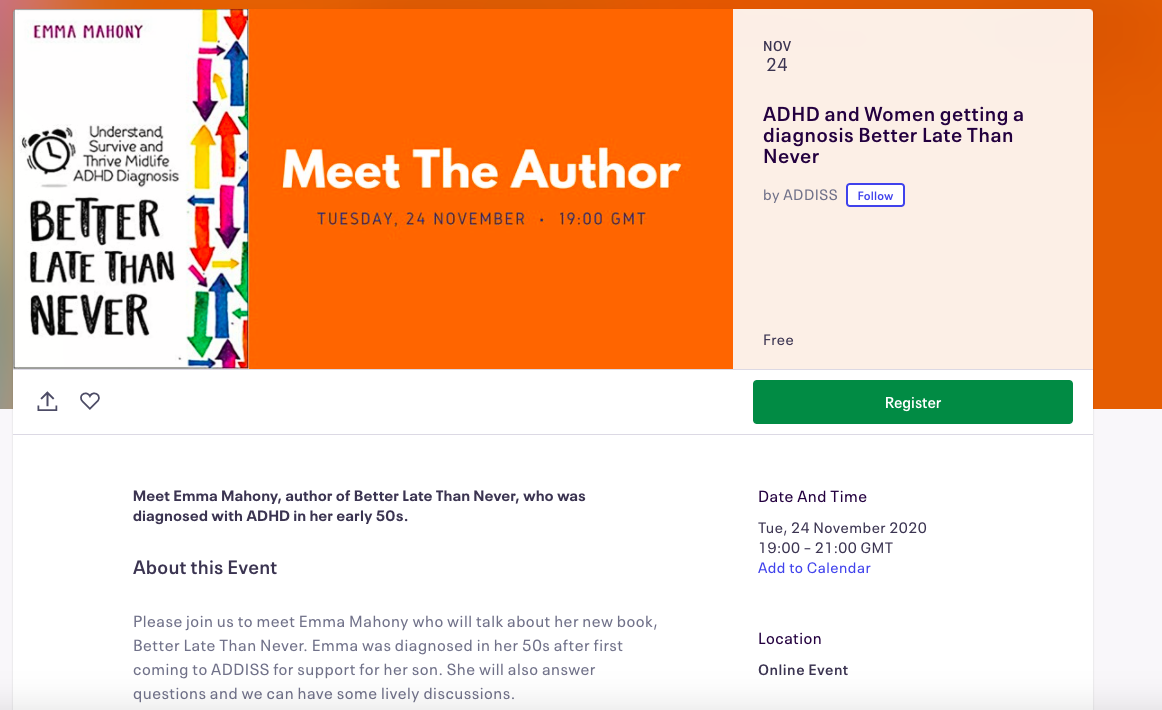Click the Emma Mahony author name on cover

tap(88, 31)
